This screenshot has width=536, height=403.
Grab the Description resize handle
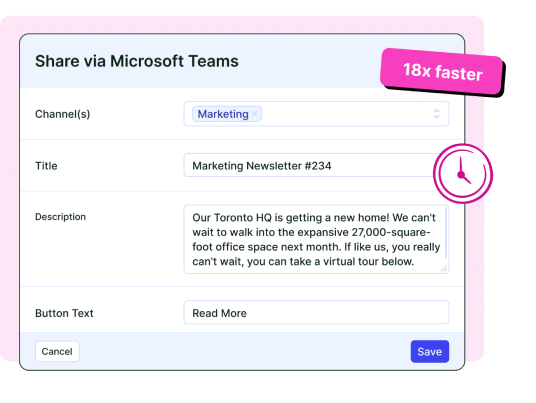[444, 269]
